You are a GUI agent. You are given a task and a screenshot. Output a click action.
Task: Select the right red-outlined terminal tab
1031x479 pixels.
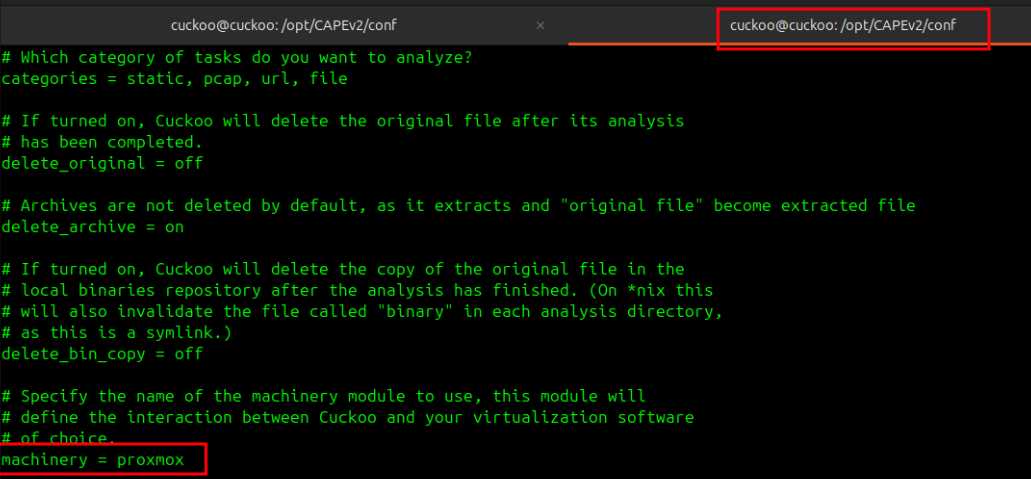(x=843, y=24)
